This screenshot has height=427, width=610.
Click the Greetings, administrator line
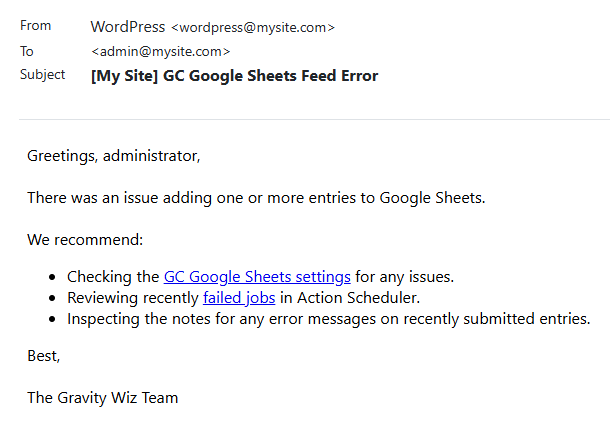(114, 156)
